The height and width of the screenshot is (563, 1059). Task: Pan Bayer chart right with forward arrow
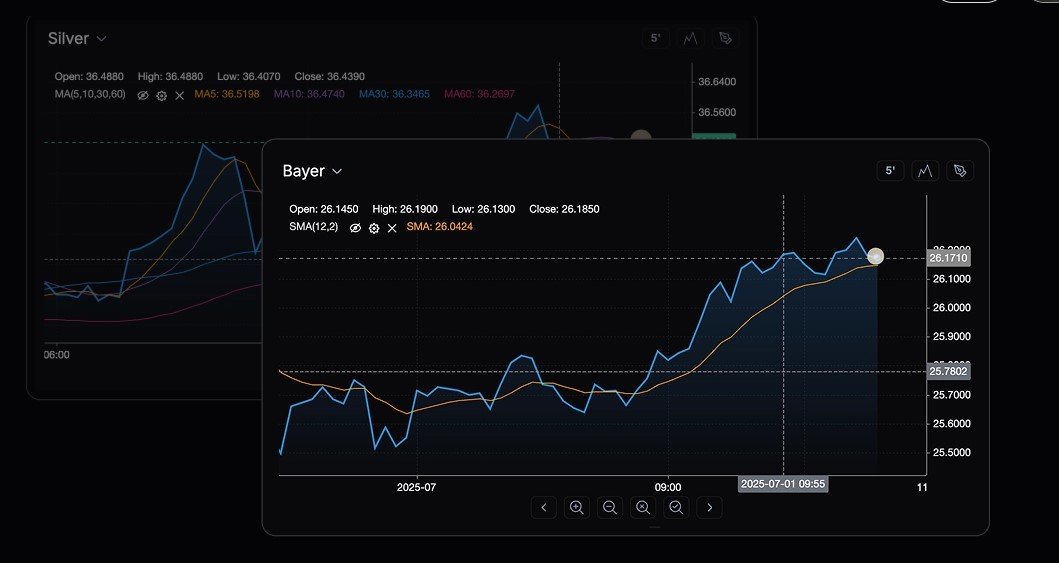tap(709, 508)
